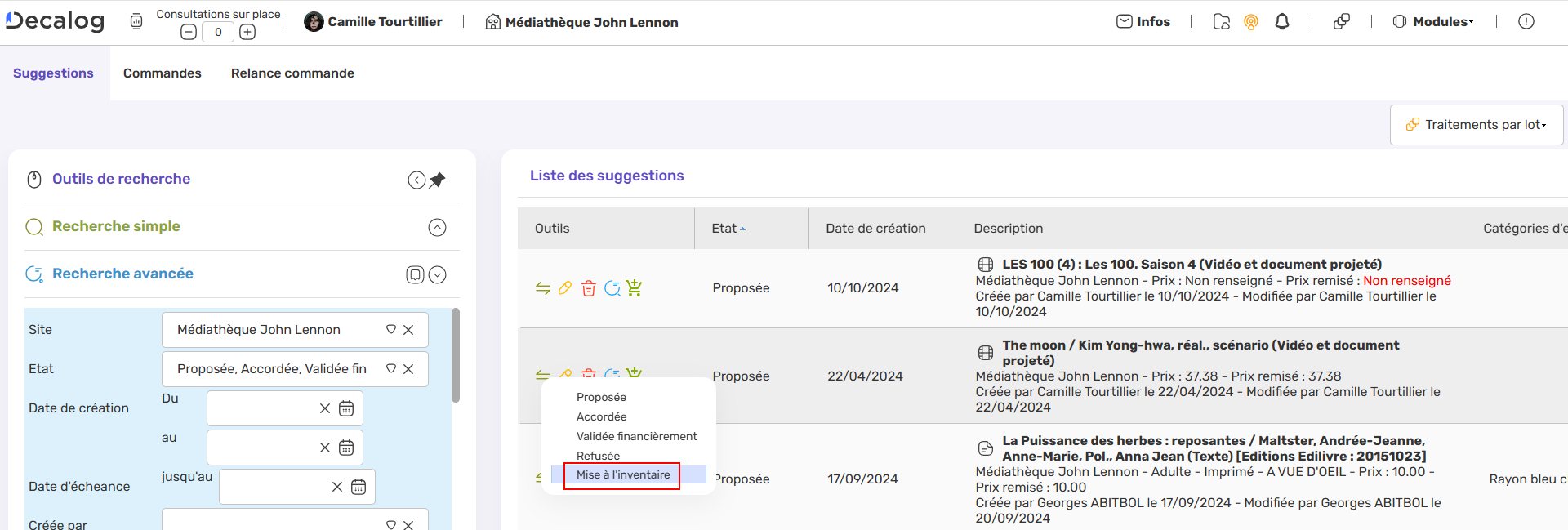Click the Description column header
The image size is (1568, 530).
point(1009,229)
